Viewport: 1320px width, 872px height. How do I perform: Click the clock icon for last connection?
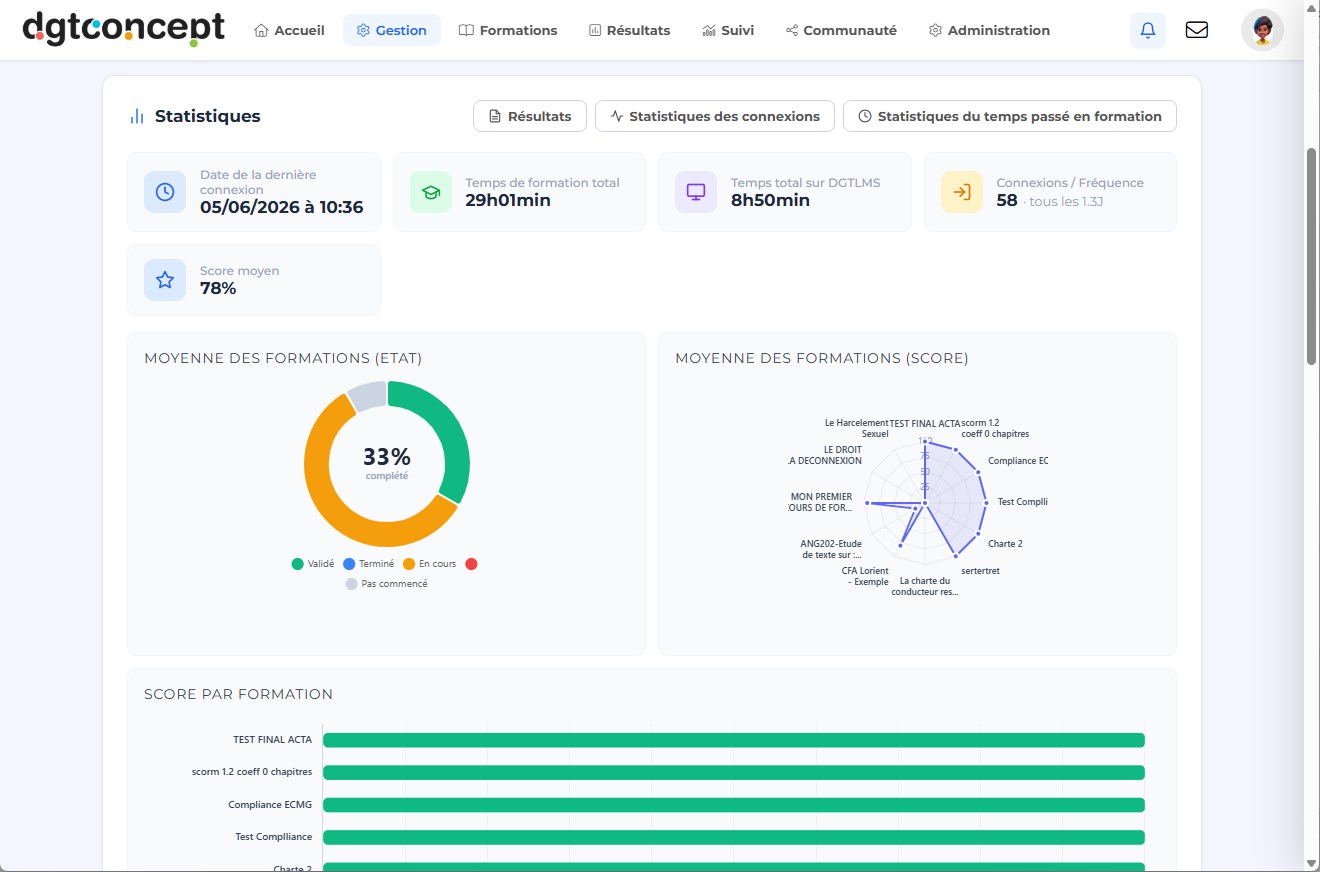pos(165,192)
